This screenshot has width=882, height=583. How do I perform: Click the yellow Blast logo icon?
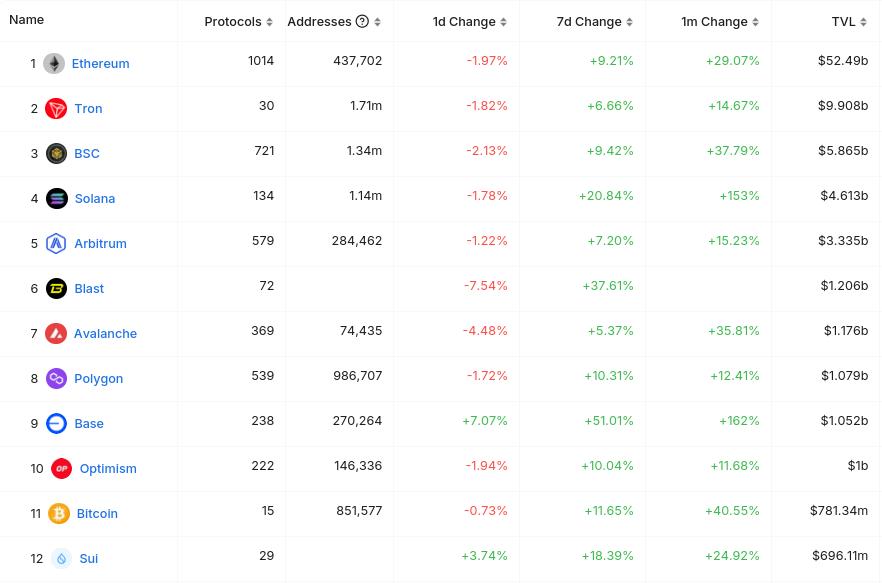coord(57,288)
